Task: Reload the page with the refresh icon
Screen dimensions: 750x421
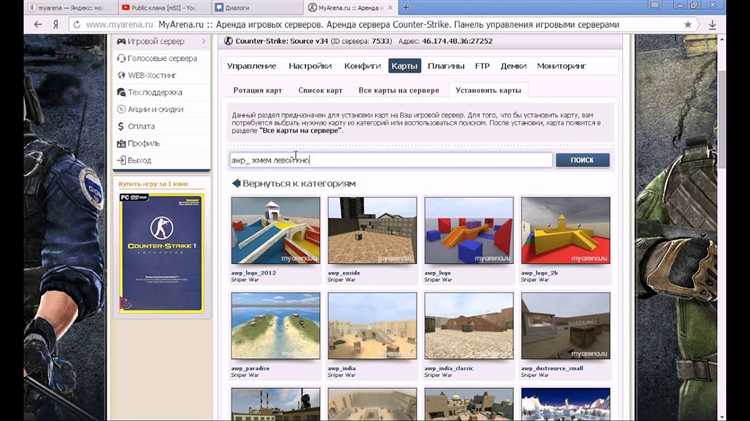Action: (77, 24)
